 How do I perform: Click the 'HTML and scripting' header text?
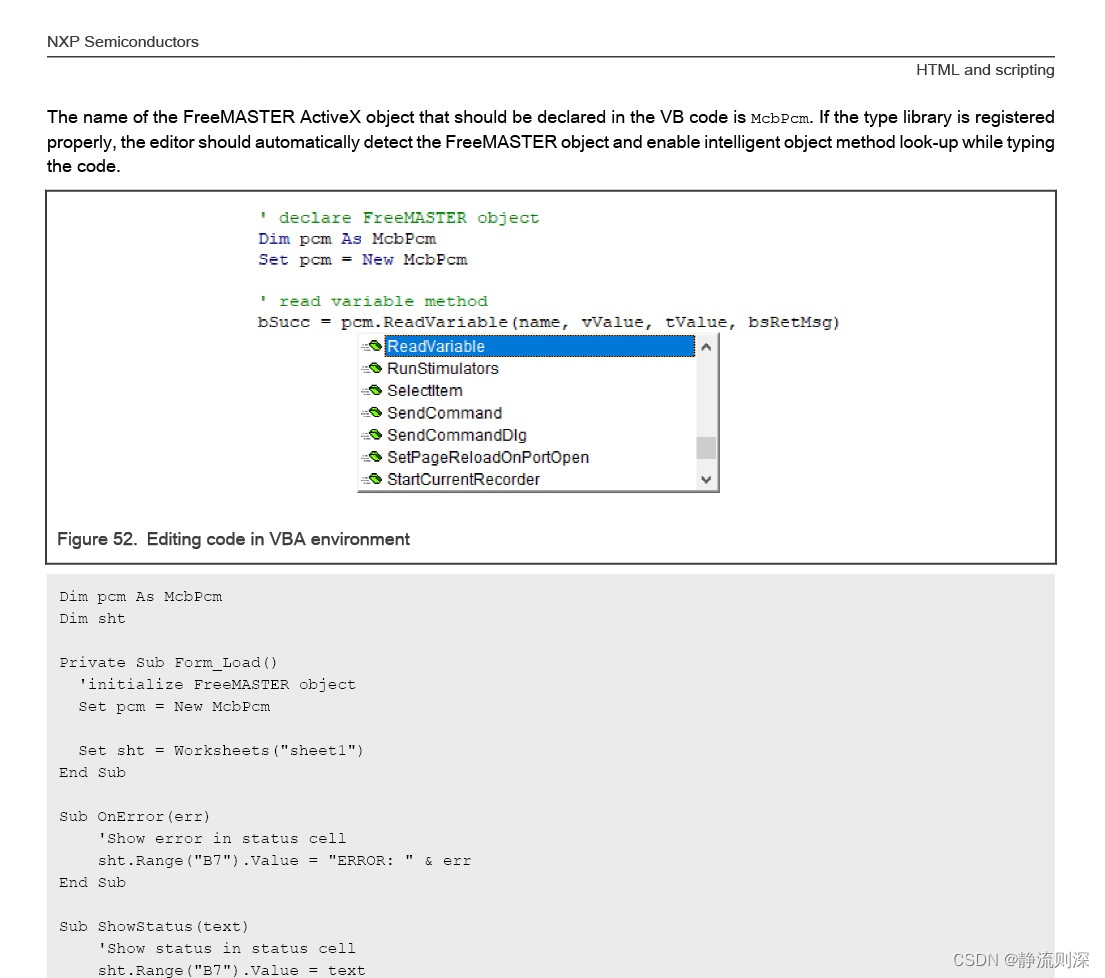click(x=985, y=70)
